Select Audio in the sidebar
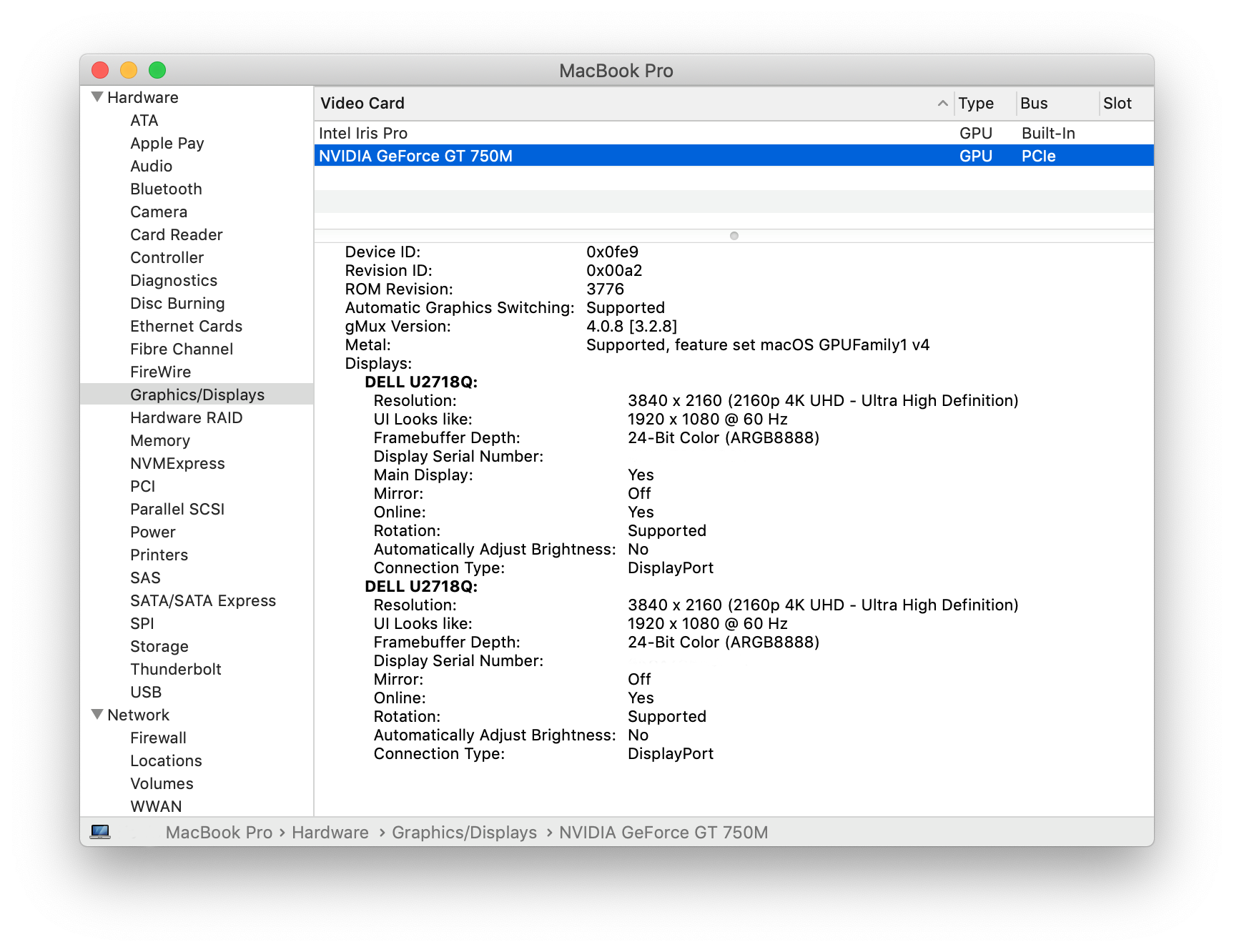Screen dimensions: 1234x952 (152, 167)
